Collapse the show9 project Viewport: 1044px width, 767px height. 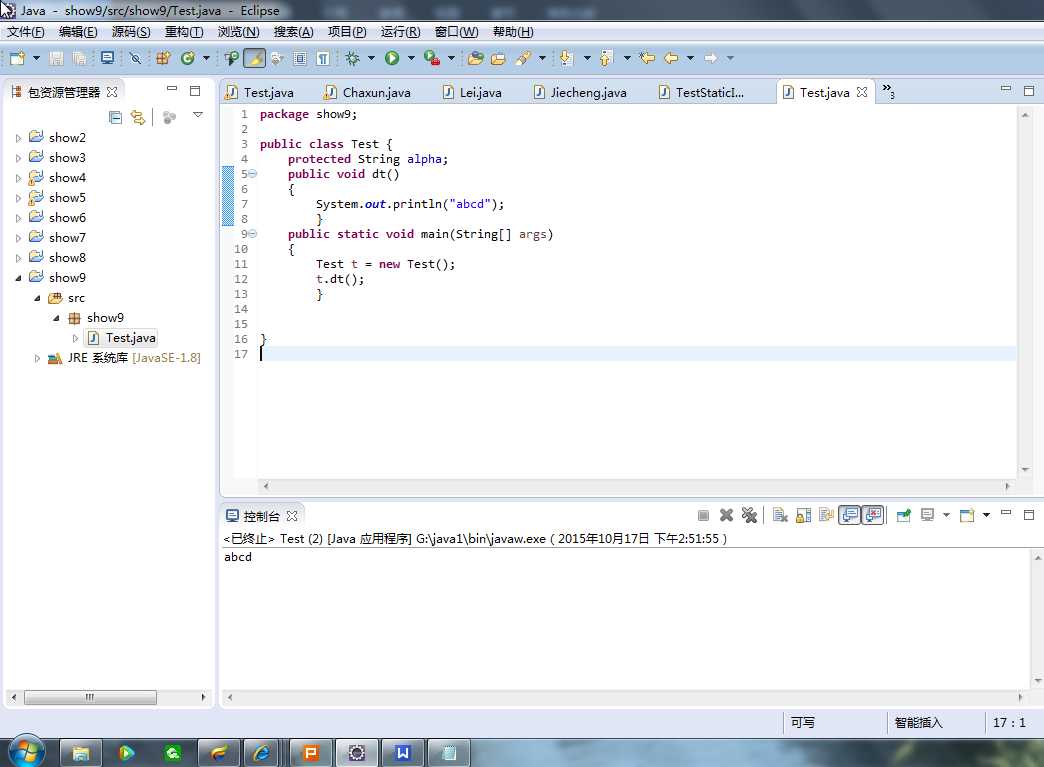pos(19,278)
